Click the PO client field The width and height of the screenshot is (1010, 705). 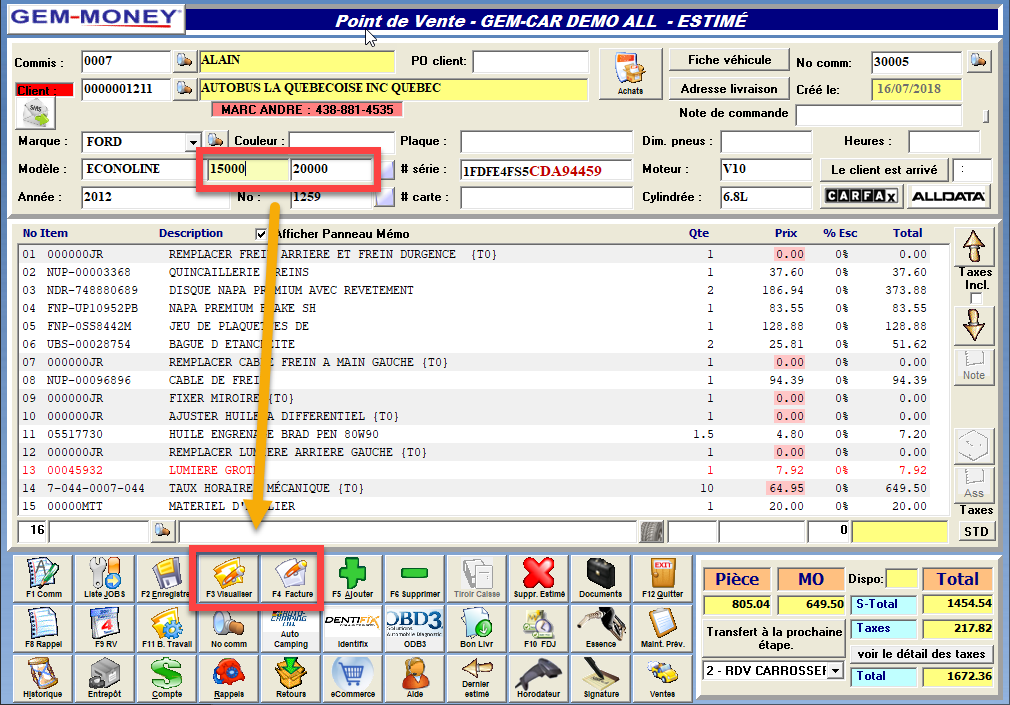click(530, 61)
